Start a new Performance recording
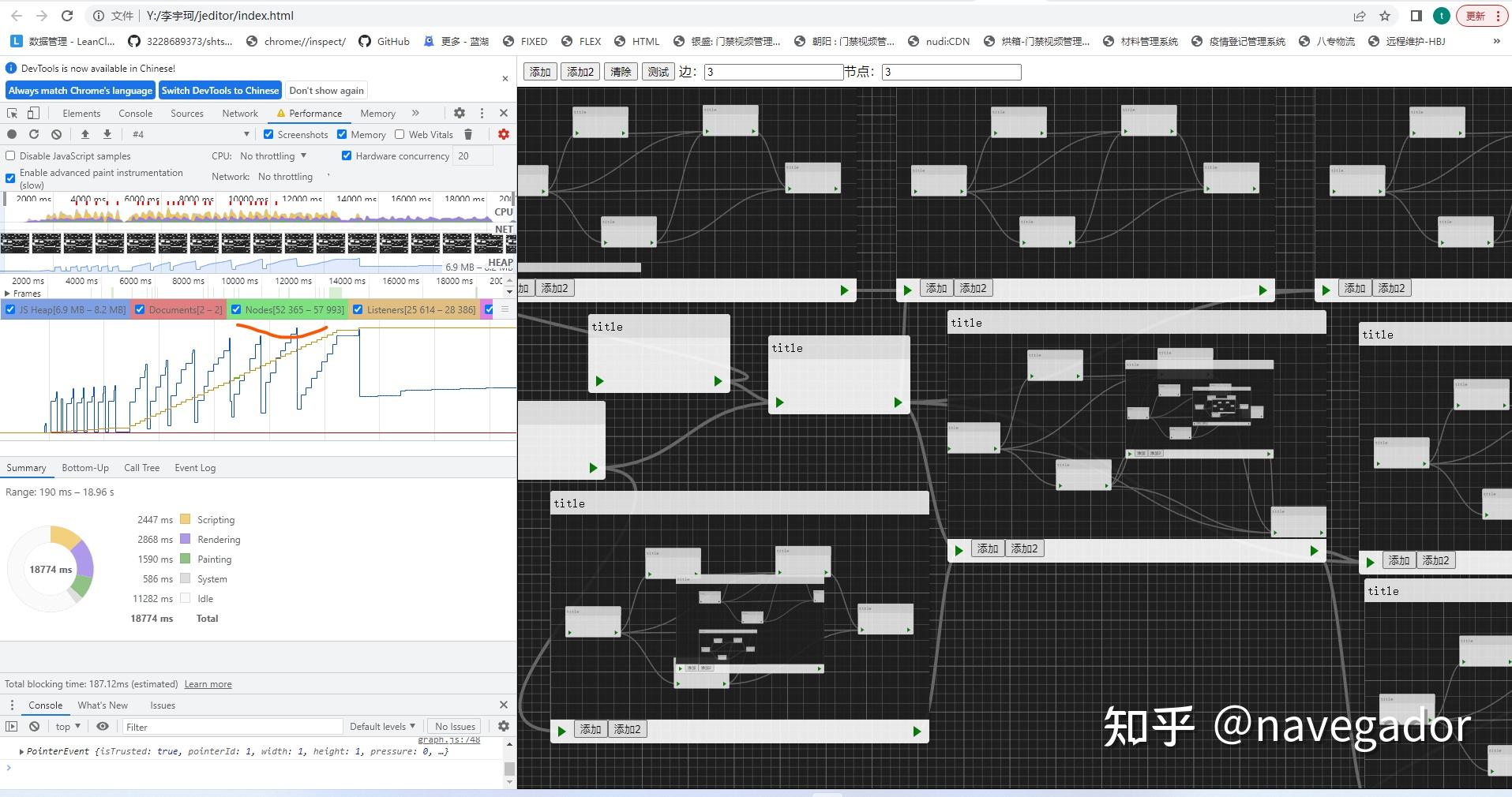Image resolution: width=1512 pixels, height=797 pixels. point(12,134)
